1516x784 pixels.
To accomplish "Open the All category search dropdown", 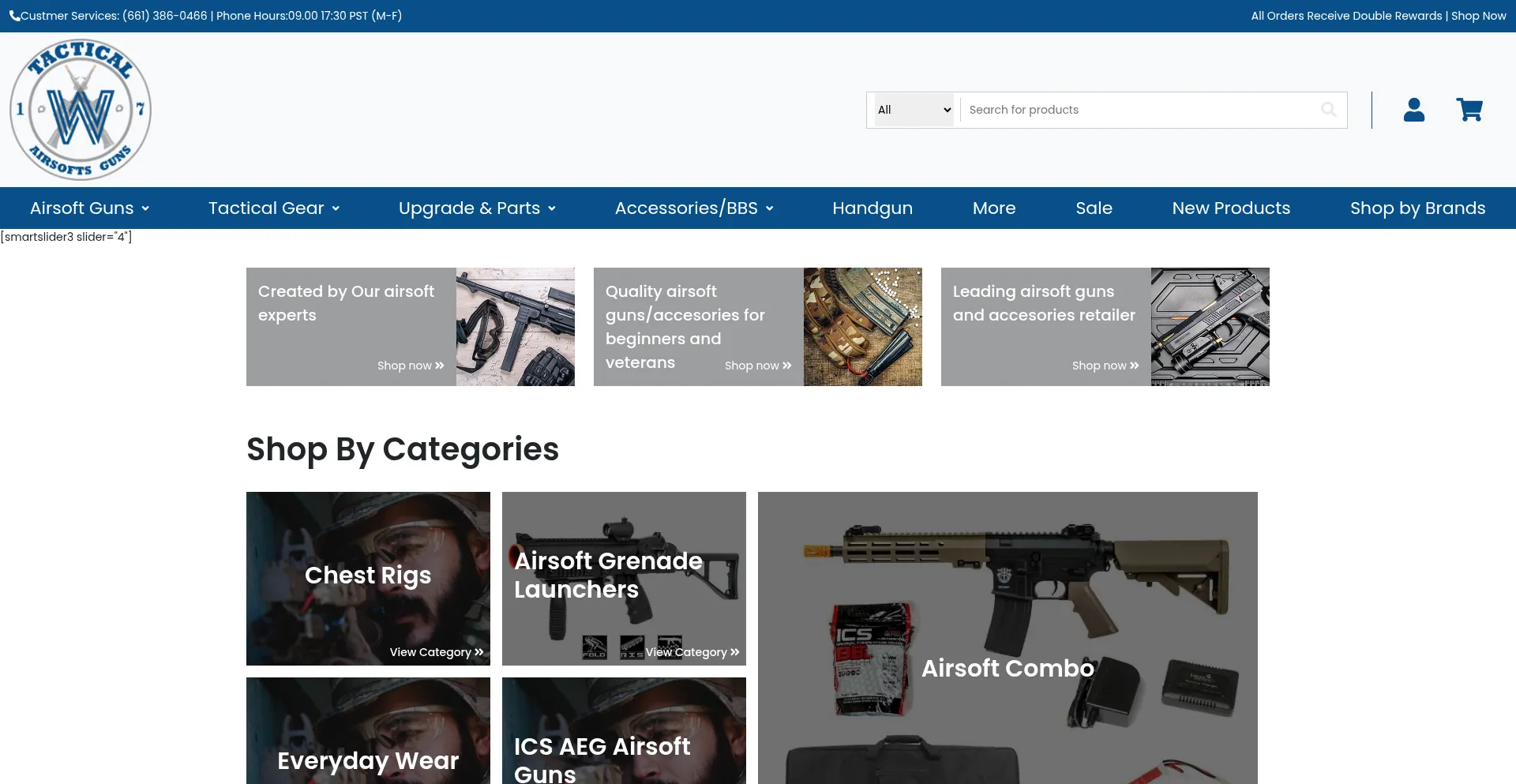I will (914, 110).
